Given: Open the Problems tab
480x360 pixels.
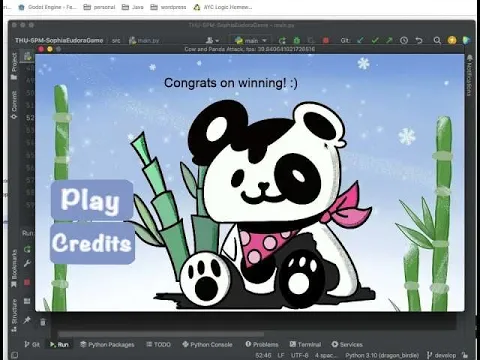Looking at the screenshot, I should [262, 344].
